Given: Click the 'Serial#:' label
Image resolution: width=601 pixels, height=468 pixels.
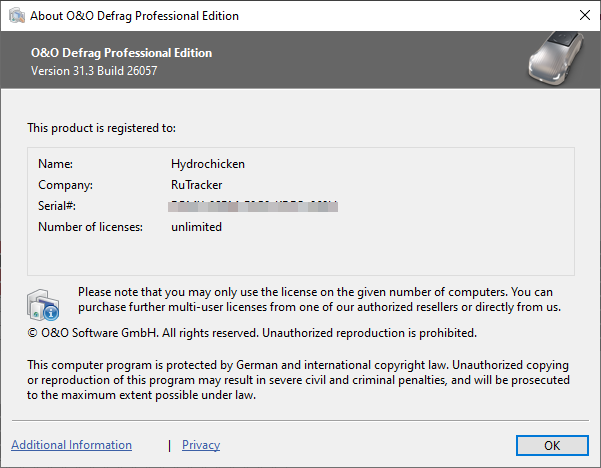Looking at the screenshot, I should coord(57,206).
